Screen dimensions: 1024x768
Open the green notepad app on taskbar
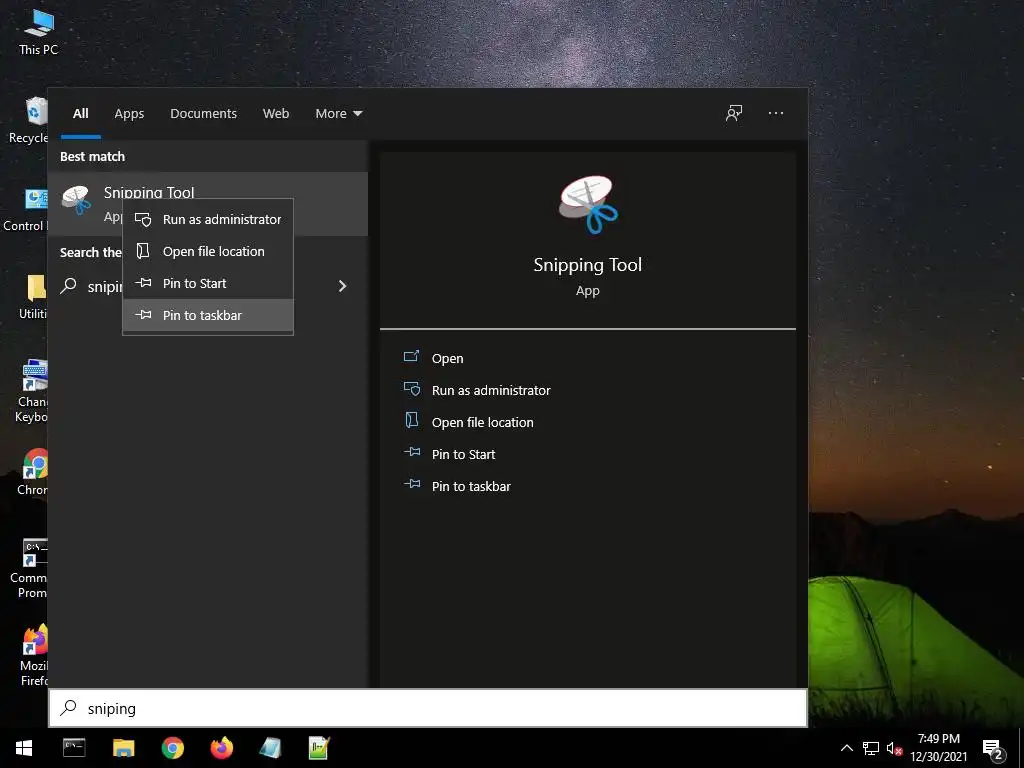(x=319, y=748)
